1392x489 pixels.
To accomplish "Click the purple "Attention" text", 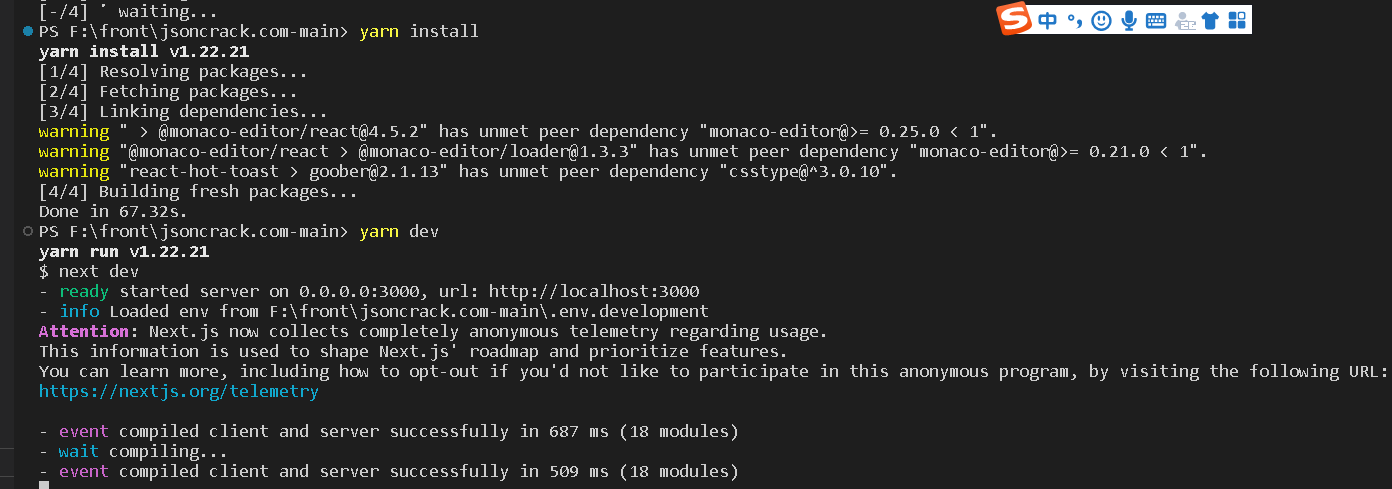I will click(x=83, y=332).
